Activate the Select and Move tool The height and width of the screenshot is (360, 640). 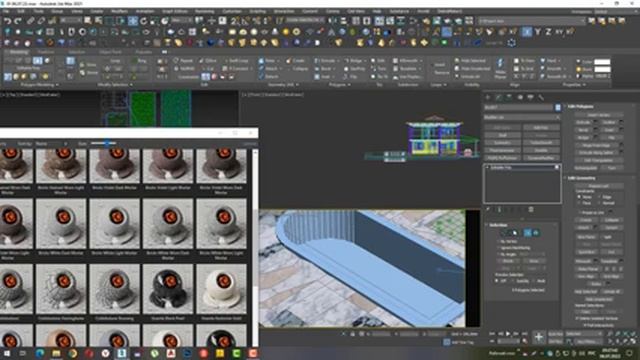[x=133, y=21]
